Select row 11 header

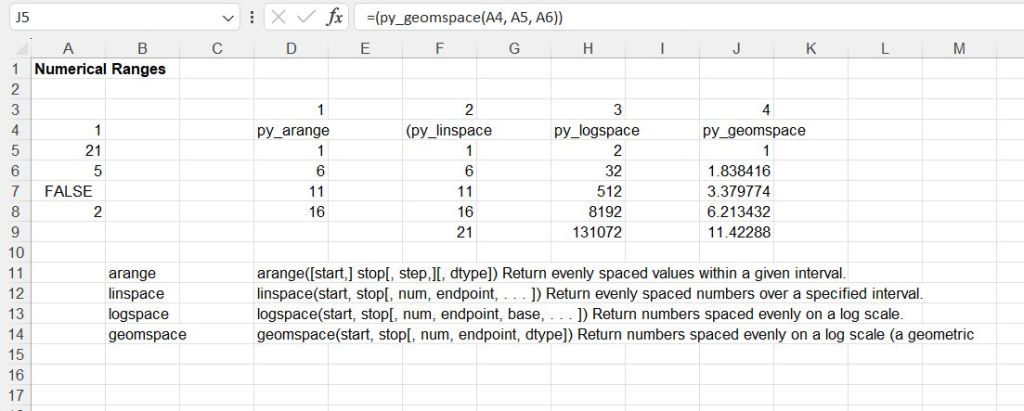pos(15,272)
